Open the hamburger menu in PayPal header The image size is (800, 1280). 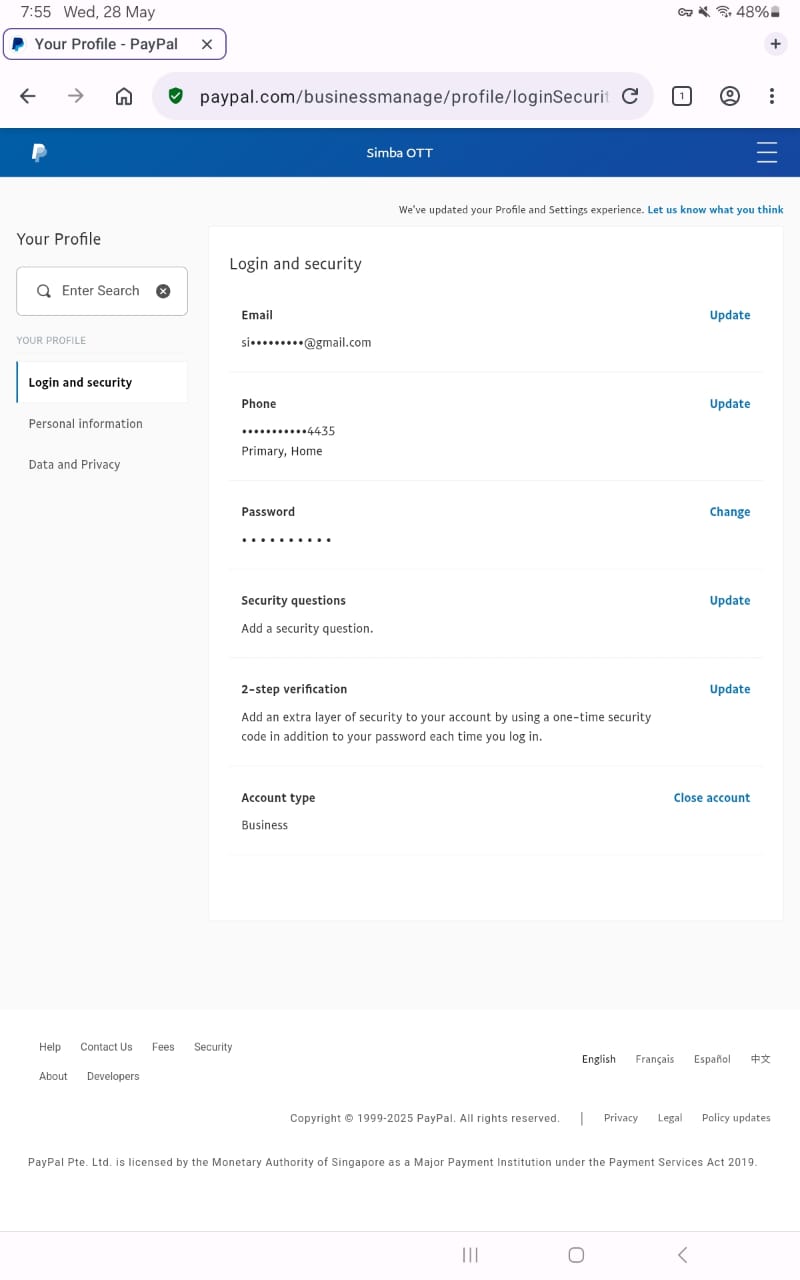766,153
